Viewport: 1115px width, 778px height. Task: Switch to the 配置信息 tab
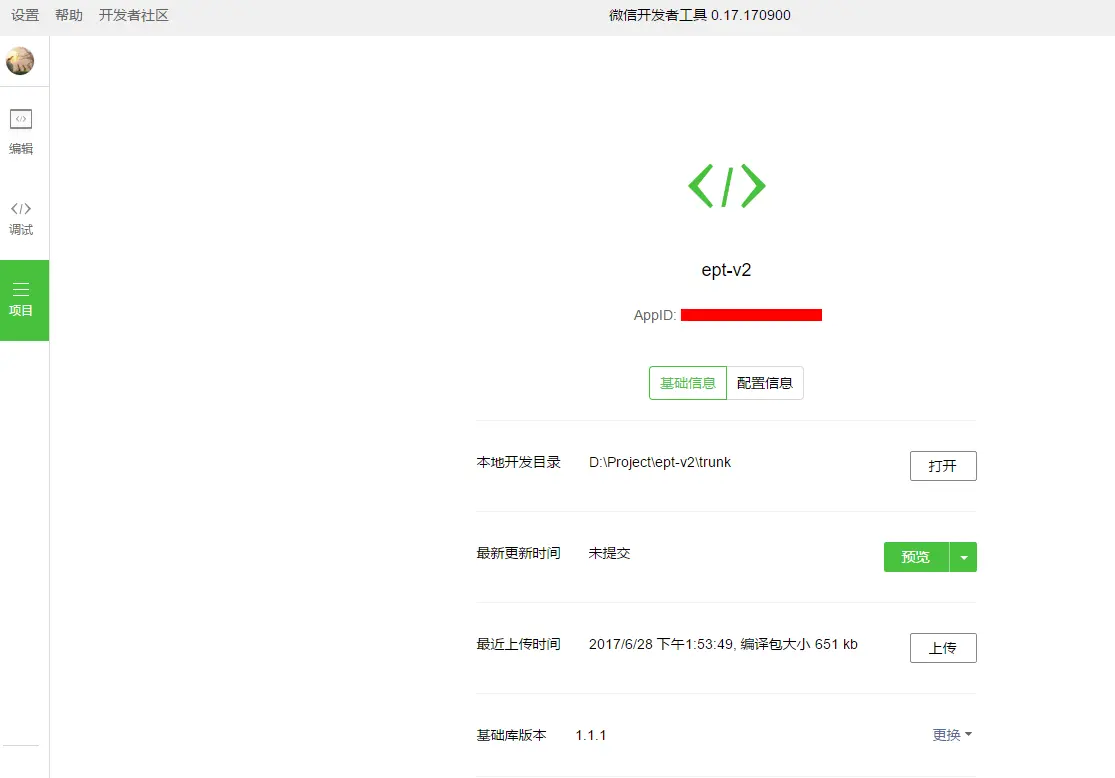pyautogui.click(x=765, y=383)
